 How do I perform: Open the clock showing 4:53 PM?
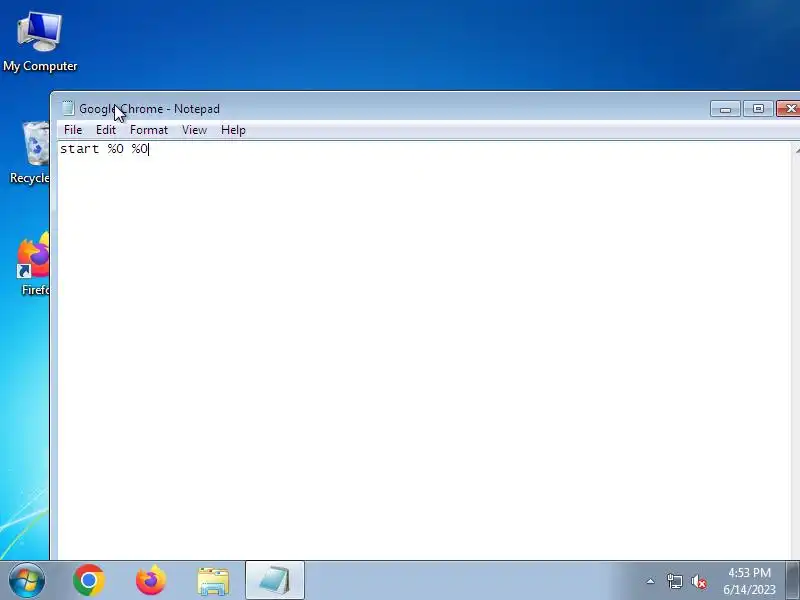(x=749, y=581)
